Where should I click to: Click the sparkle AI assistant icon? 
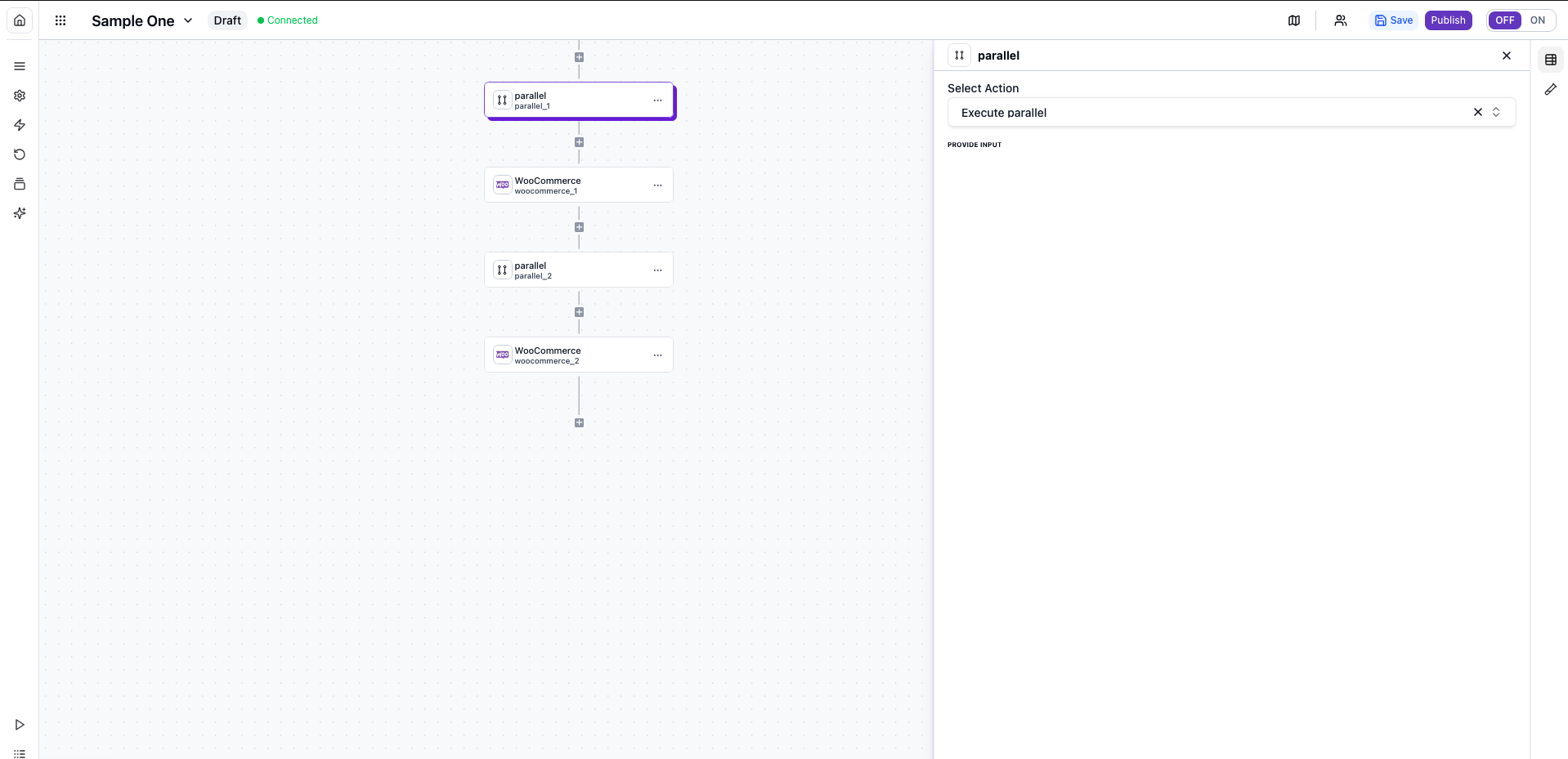[20, 213]
